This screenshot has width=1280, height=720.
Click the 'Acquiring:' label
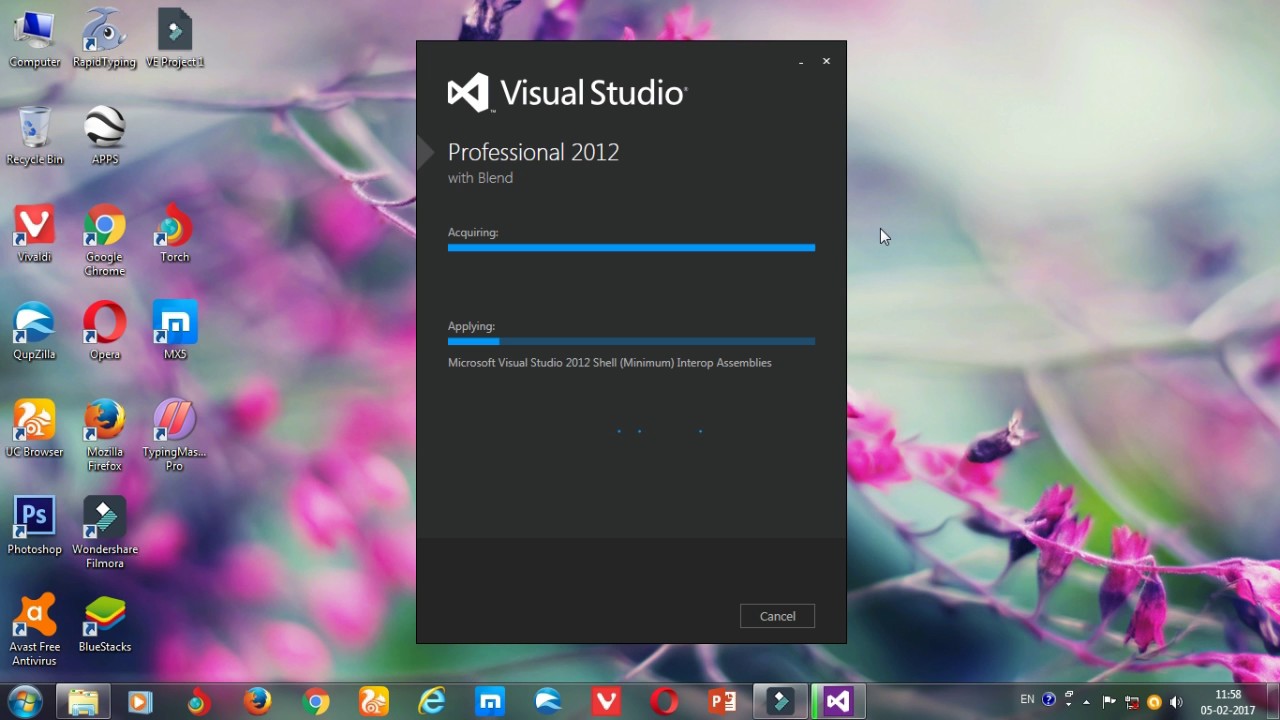pos(473,232)
